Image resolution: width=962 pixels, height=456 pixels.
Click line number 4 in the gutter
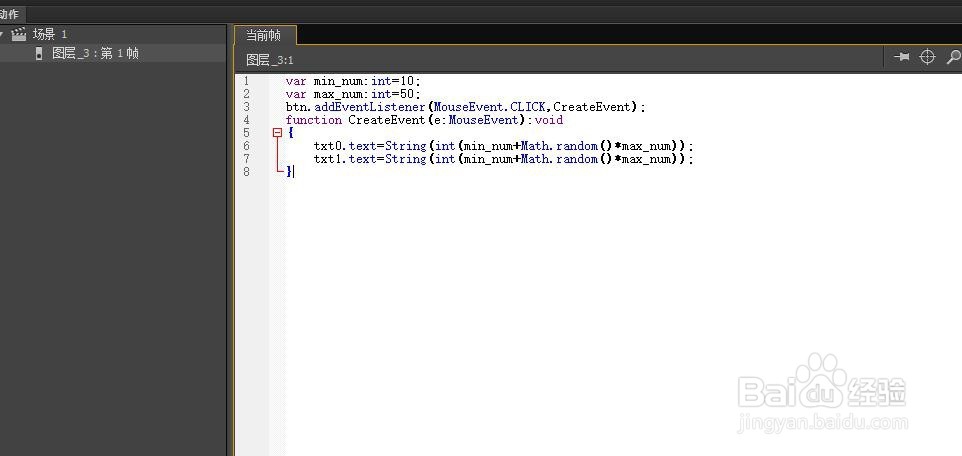pyautogui.click(x=246, y=120)
